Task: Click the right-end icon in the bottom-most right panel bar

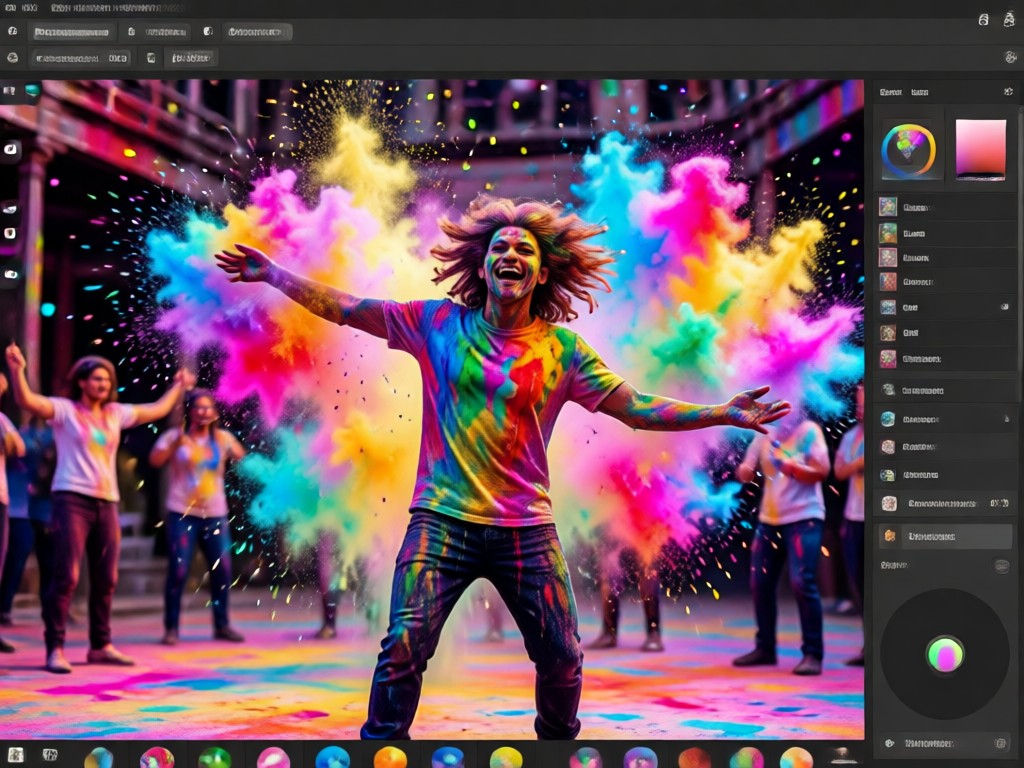Action: coord(1000,743)
